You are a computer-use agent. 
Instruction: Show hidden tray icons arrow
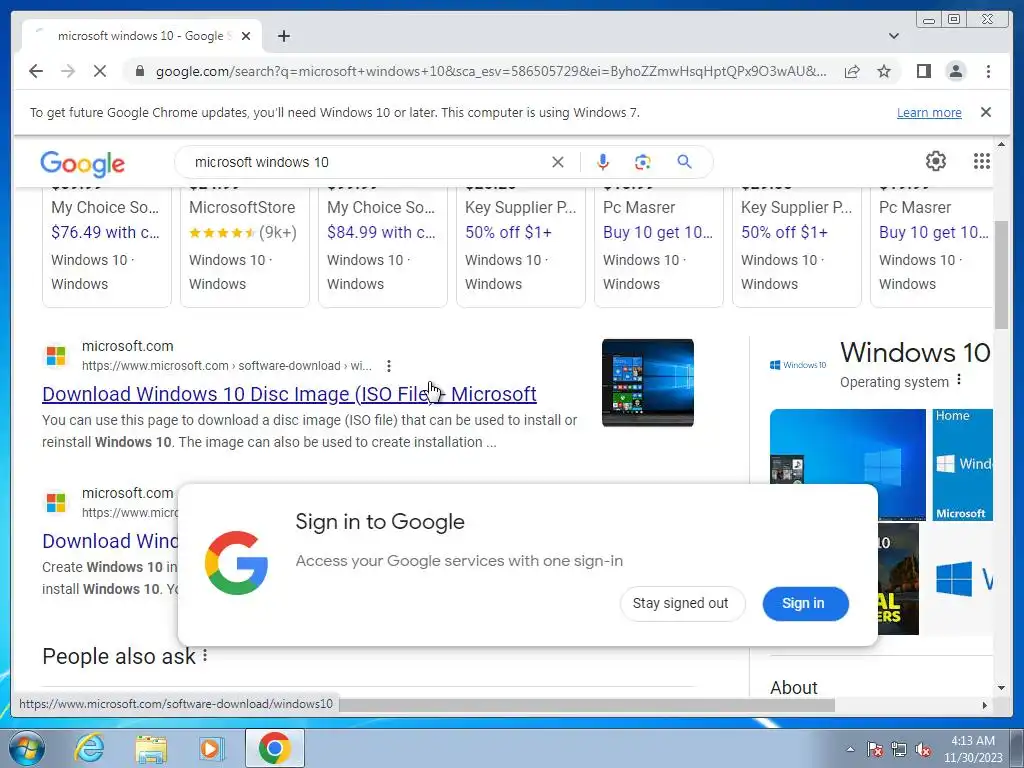click(850, 749)
